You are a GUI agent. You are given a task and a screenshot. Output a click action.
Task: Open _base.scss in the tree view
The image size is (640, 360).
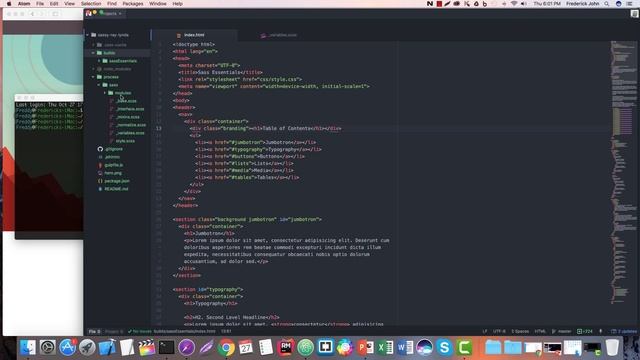(127, 101)
